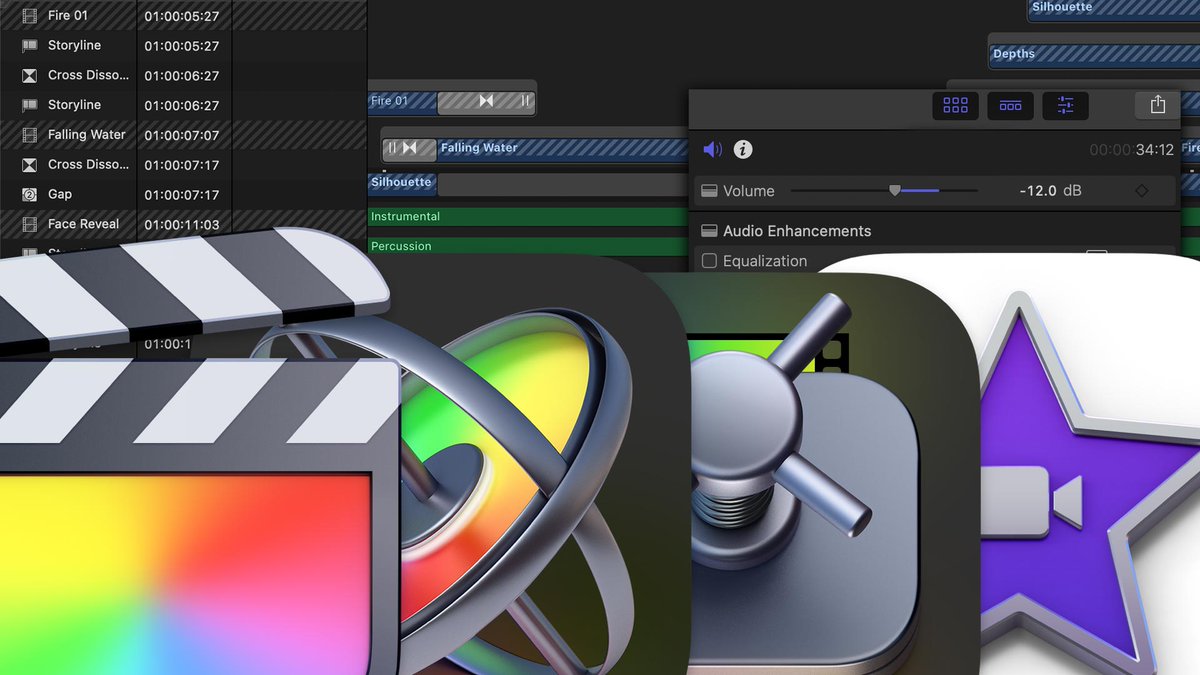Viewport: 1200px width, 675px height.
Task: Open the Info inspector icon
Action: click(743, 149)
